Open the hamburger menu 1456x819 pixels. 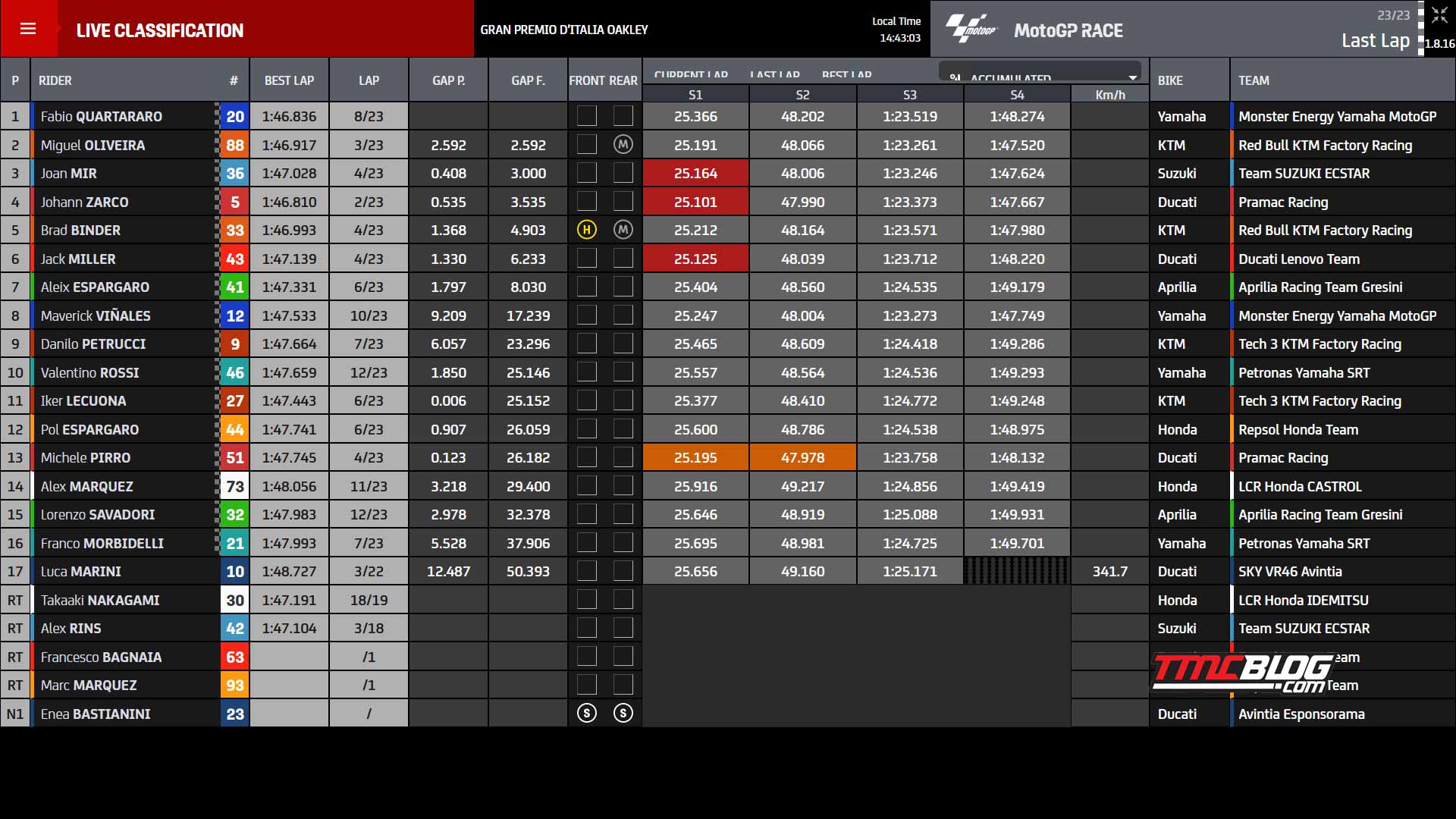pyautogui.click(x=28, y=29)
